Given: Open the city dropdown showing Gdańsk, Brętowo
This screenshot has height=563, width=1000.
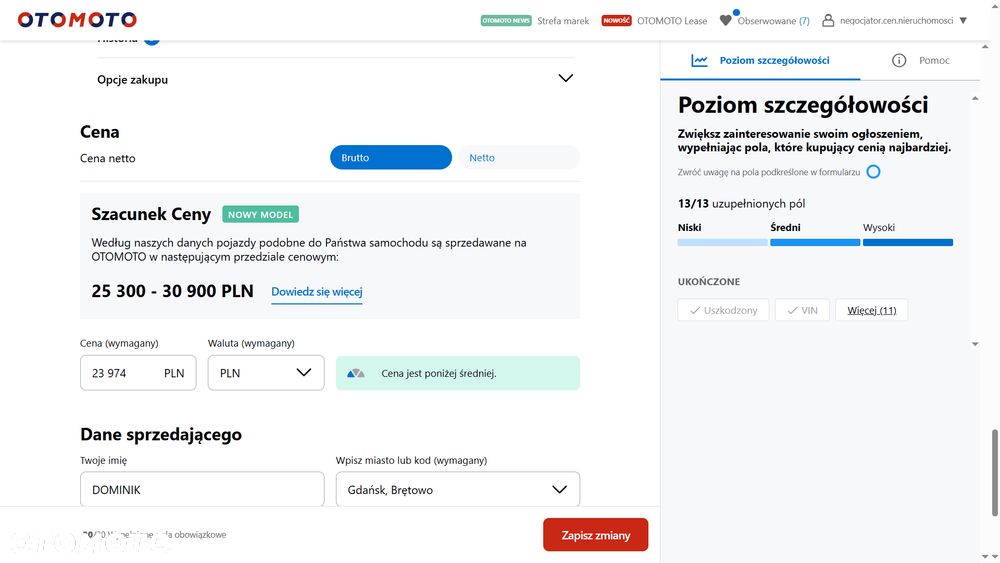Looking at the screenshot, I should 458,490.
